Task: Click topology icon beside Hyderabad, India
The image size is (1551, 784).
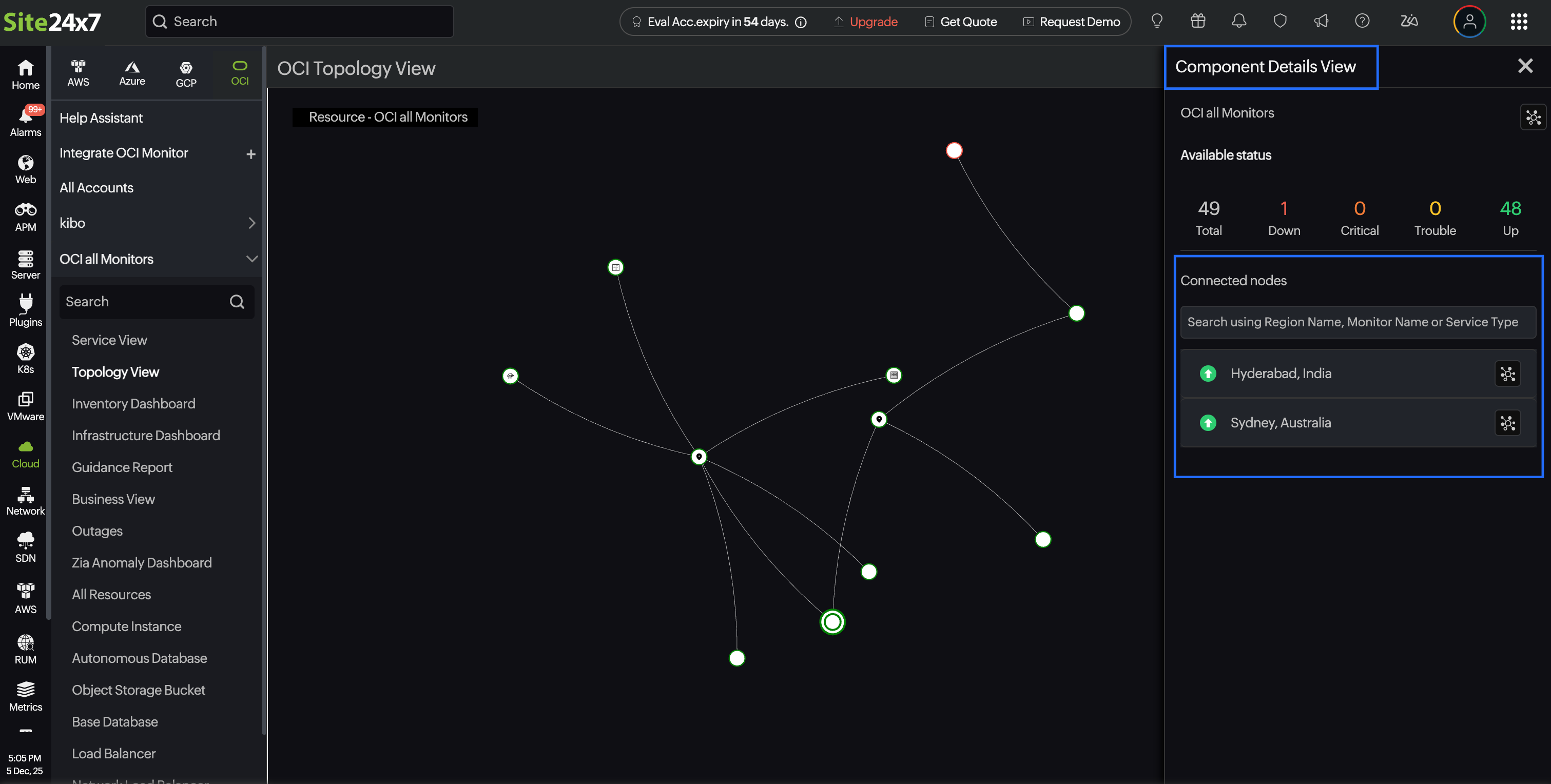Action: pos(1507,374)
